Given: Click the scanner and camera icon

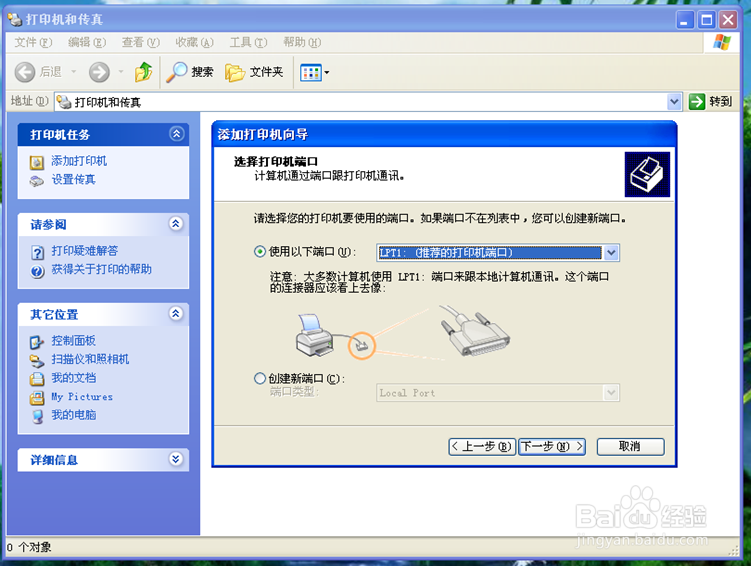Looking at the screenshot, I should 37,361.
